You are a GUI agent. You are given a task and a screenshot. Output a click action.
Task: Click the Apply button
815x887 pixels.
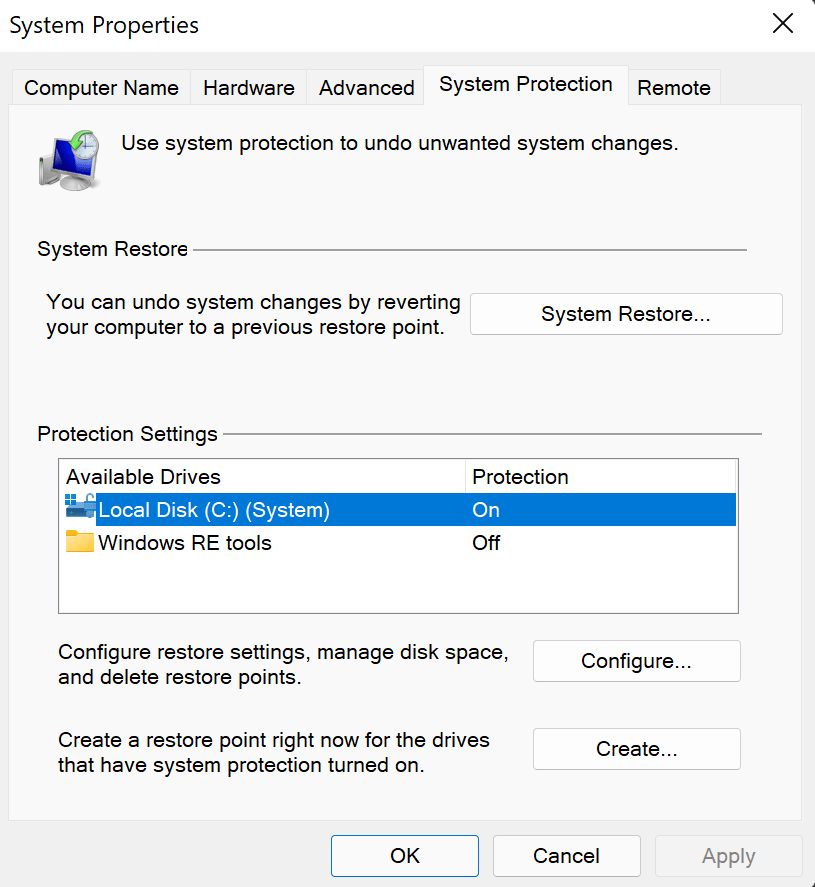(728, 856)
